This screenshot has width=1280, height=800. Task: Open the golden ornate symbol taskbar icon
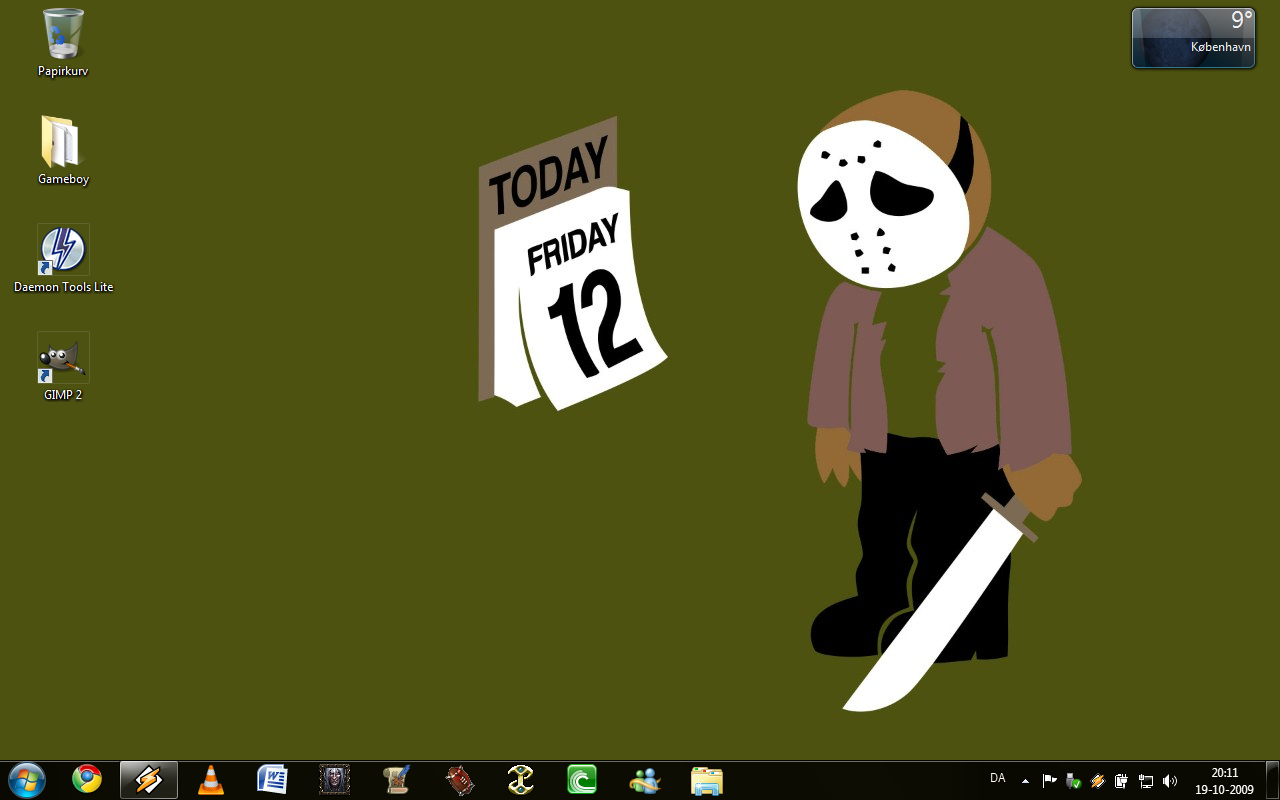point(520,779)
